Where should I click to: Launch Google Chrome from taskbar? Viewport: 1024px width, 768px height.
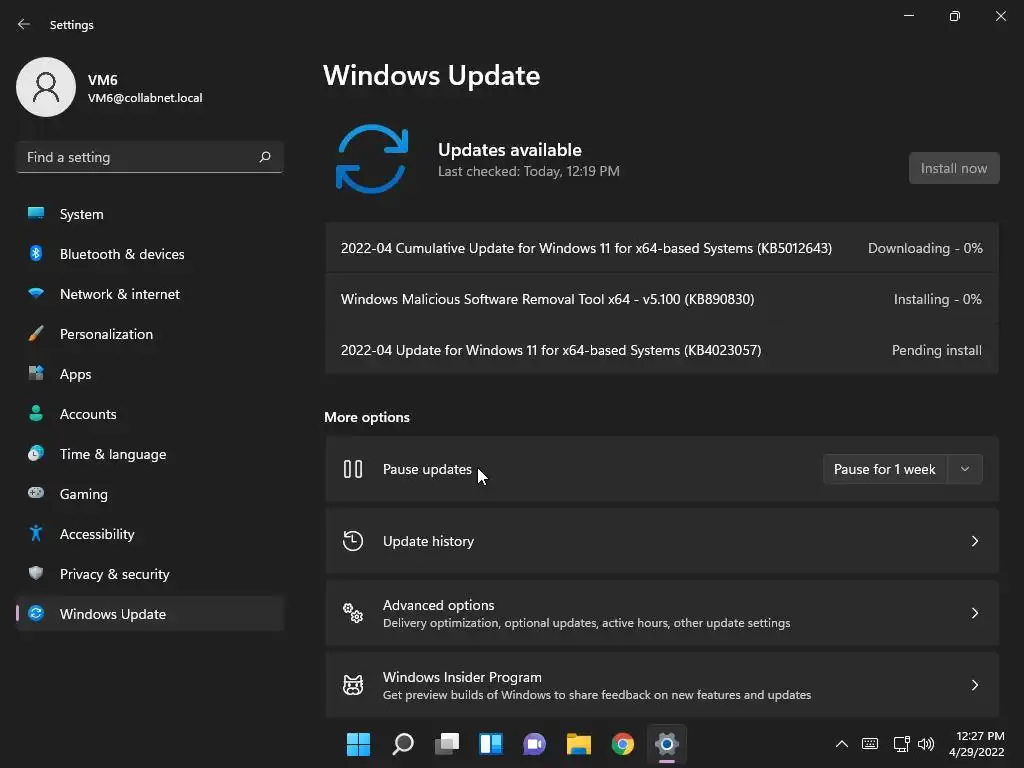pos(622,744)
